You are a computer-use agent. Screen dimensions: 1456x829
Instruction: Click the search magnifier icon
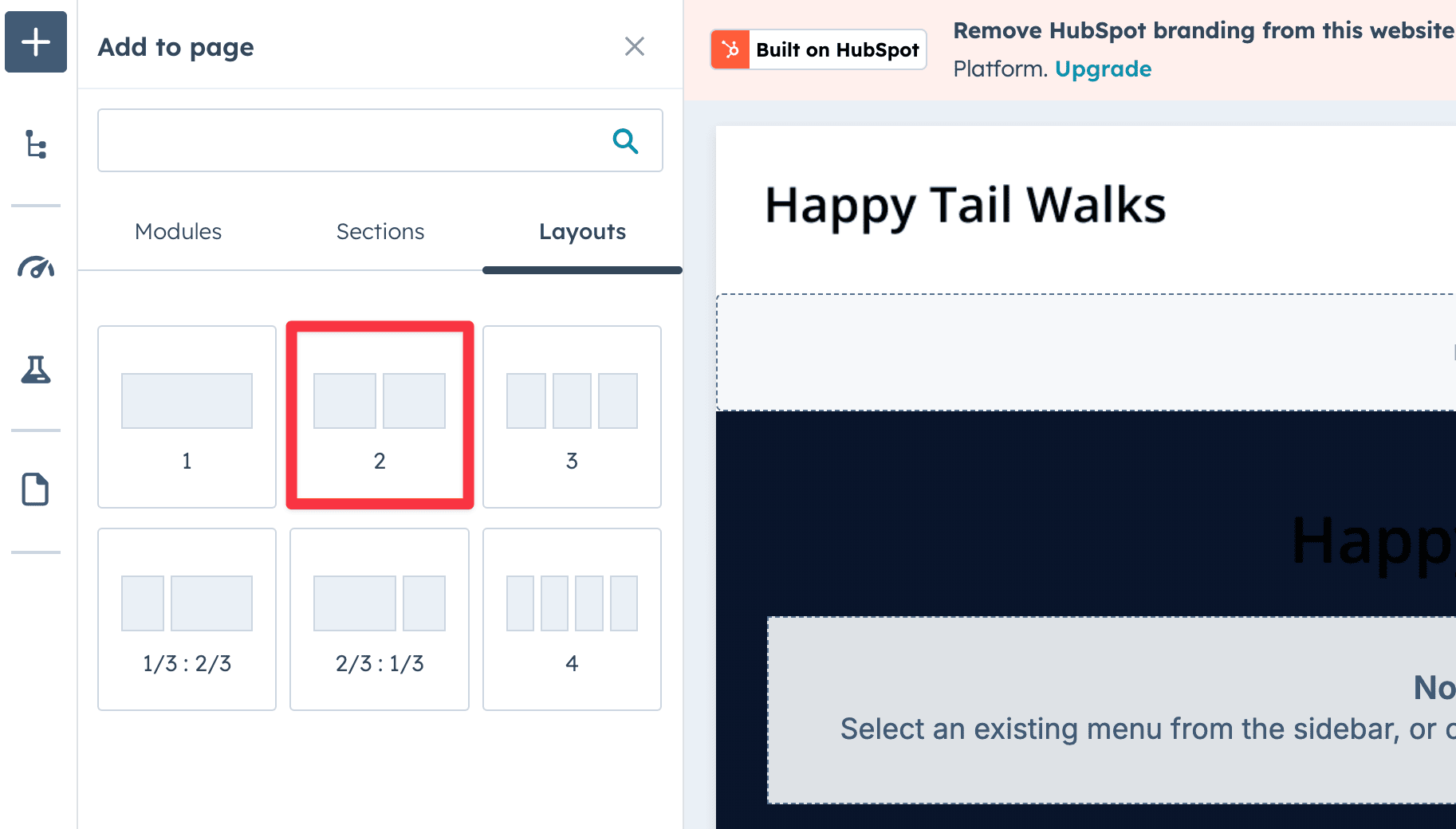pyautogui.click(x=625, y=141)
